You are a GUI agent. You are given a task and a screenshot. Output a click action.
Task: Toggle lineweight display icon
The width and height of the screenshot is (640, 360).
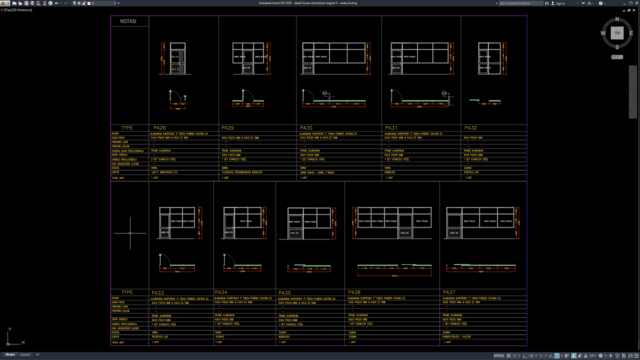[567, 356]
